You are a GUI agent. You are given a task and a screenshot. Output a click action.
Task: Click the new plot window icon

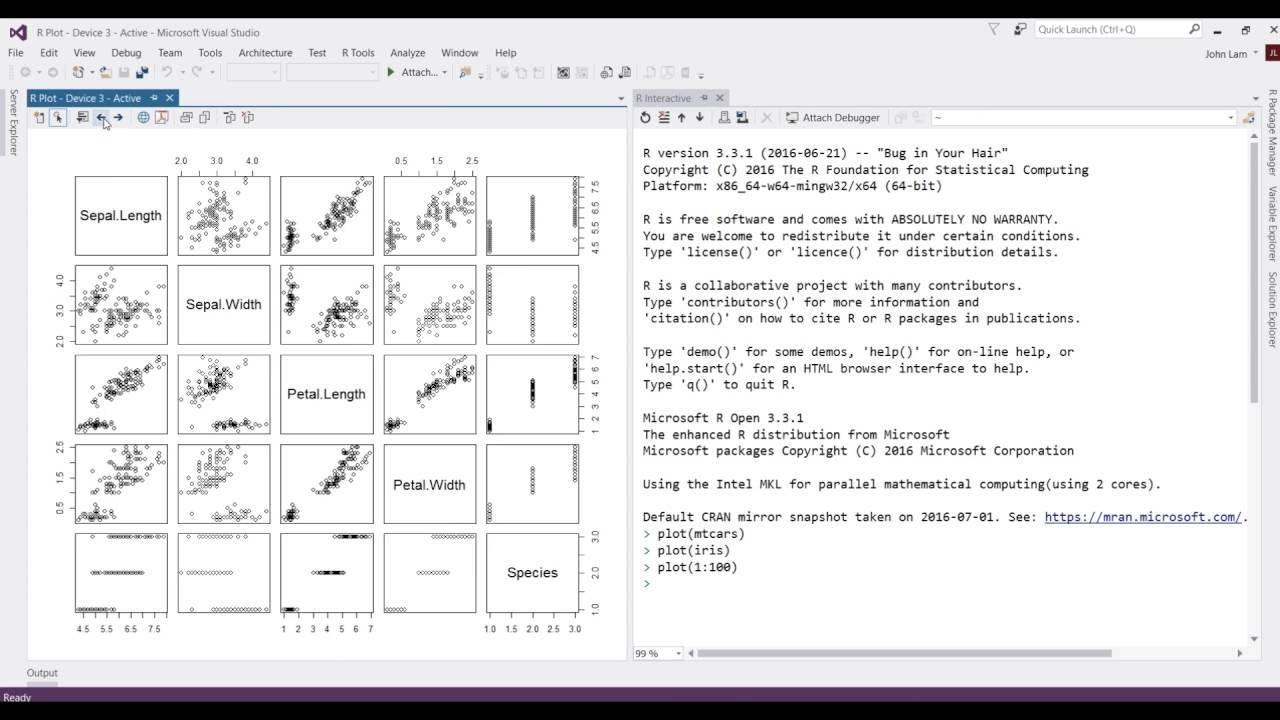click(39, 118)
